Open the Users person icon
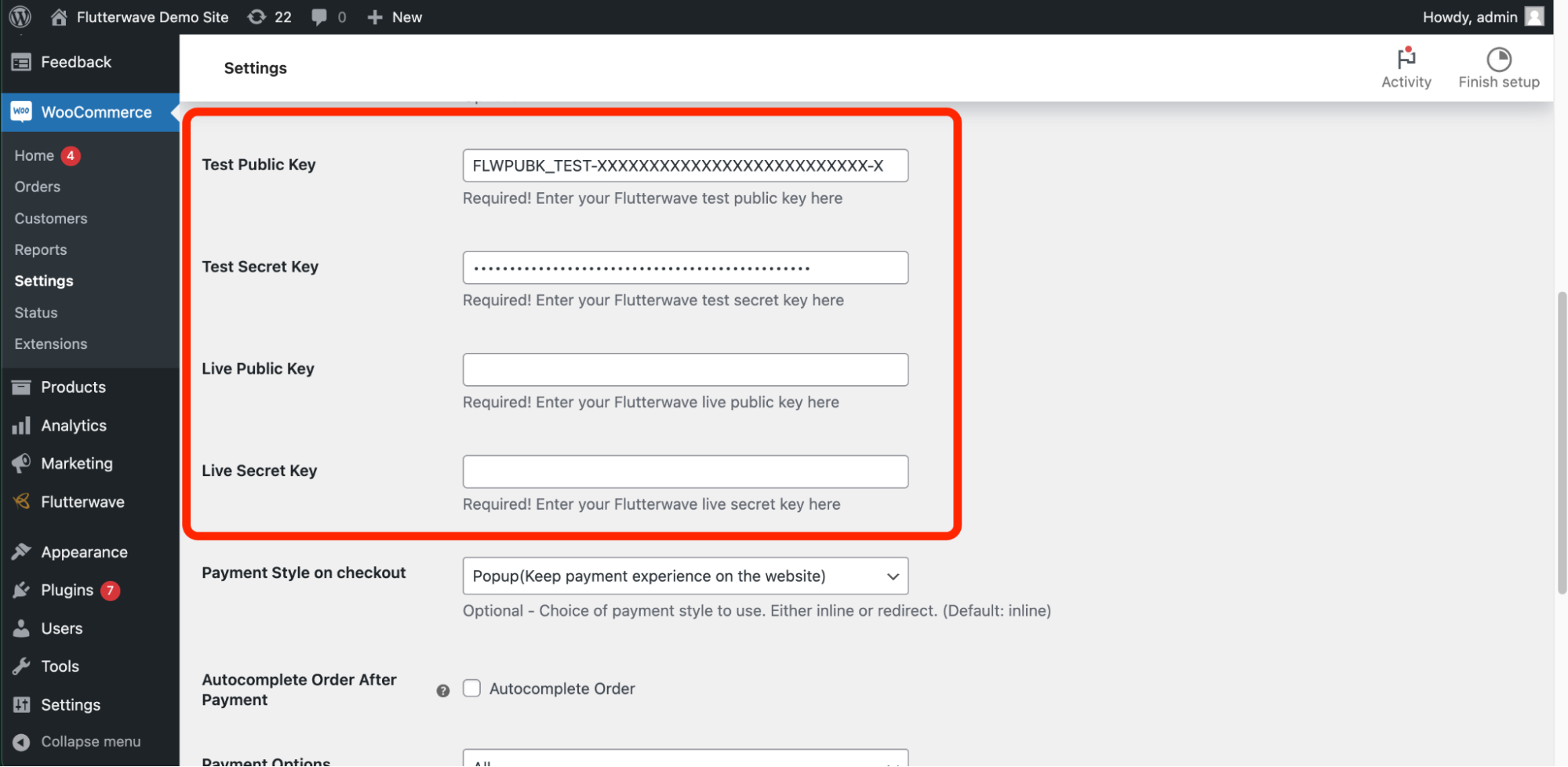Screen dimensions: 1568x767 [x=21, y=628]
